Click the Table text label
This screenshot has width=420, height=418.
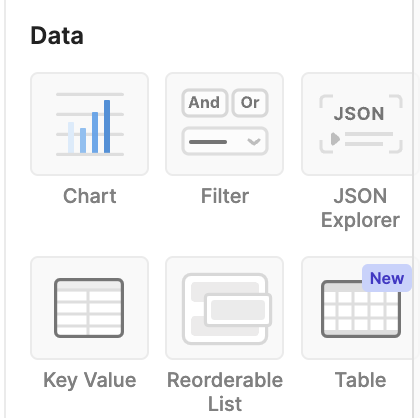click(360, 380)
